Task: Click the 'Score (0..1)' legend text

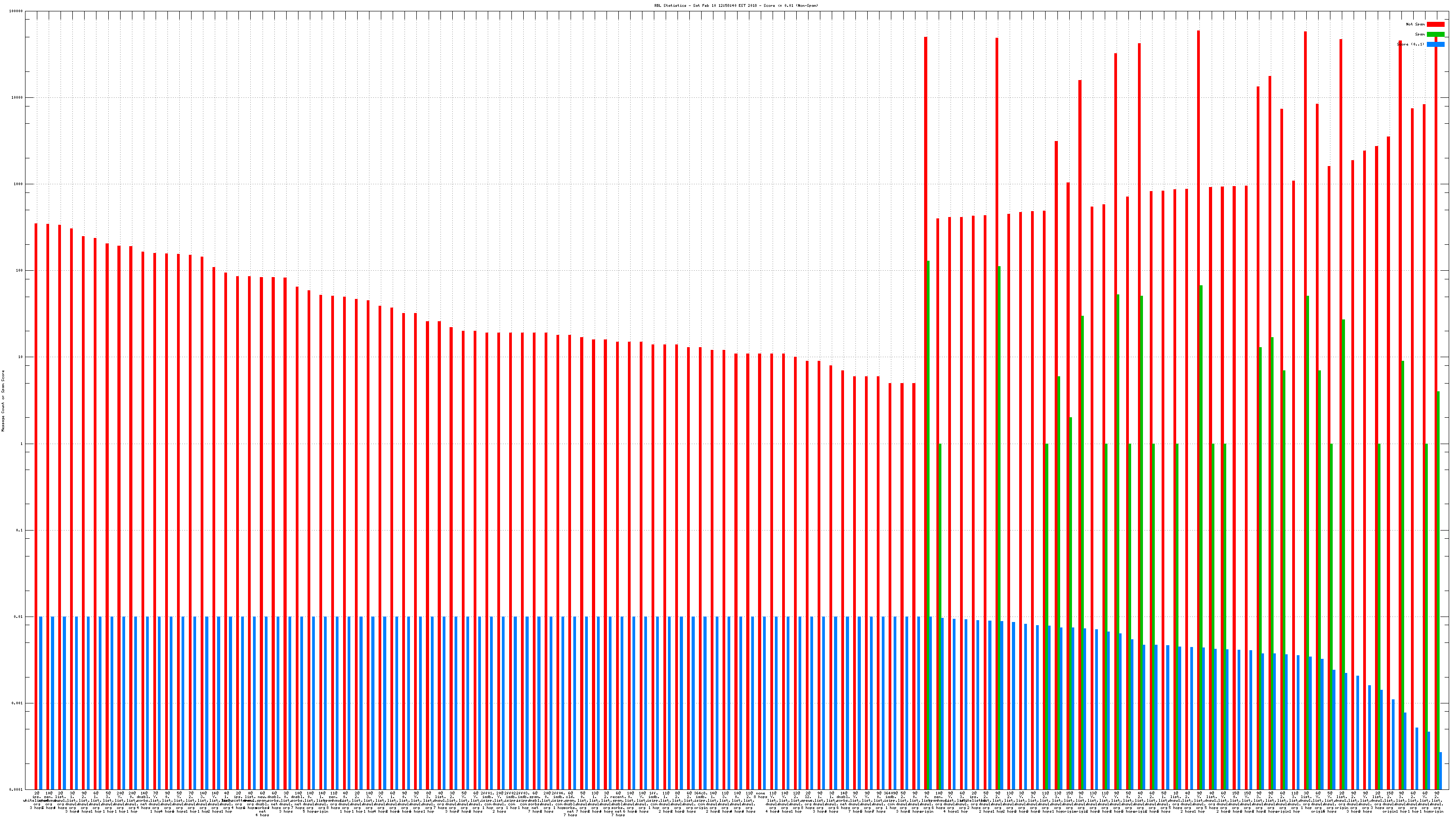Action: 1410,44
